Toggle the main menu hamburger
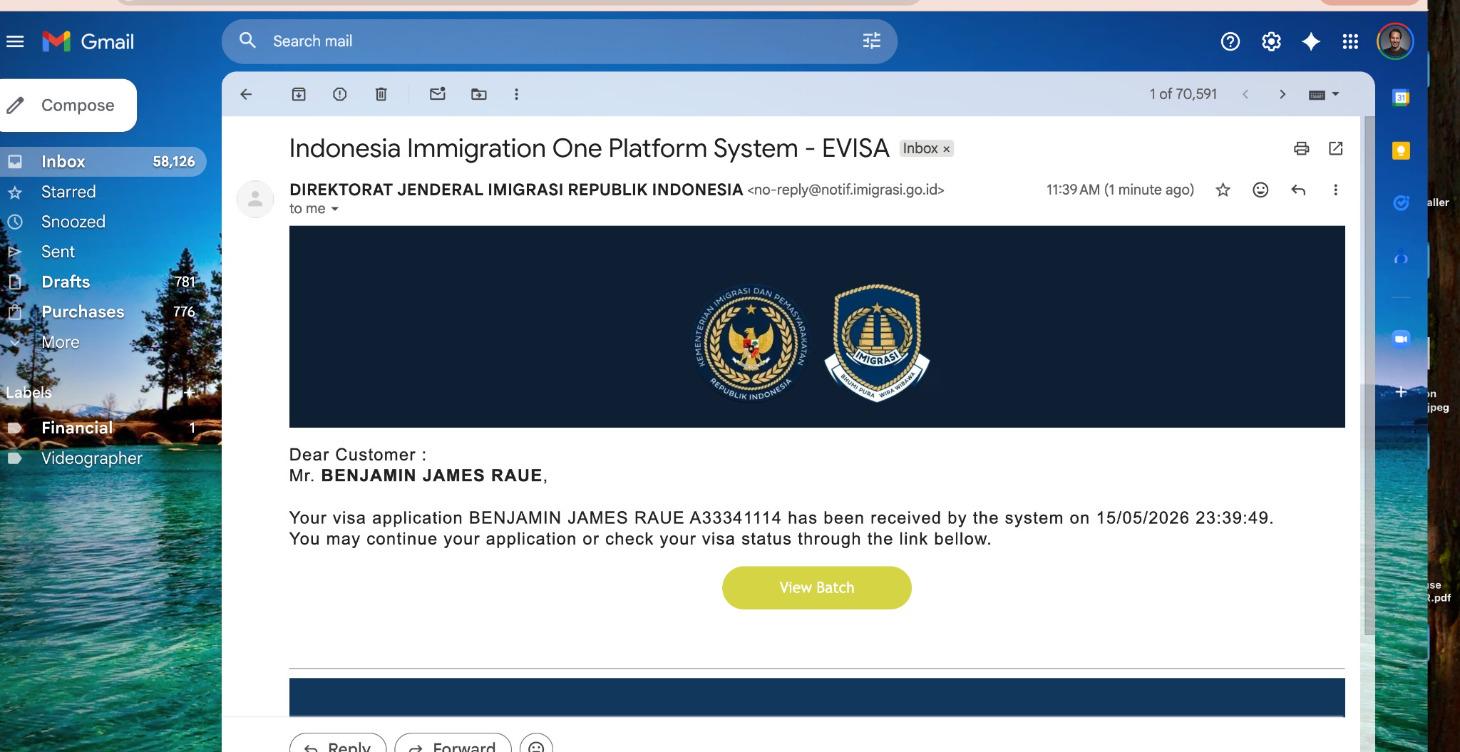Screen dimensions: 1460x752 click(x=14, y=42)
